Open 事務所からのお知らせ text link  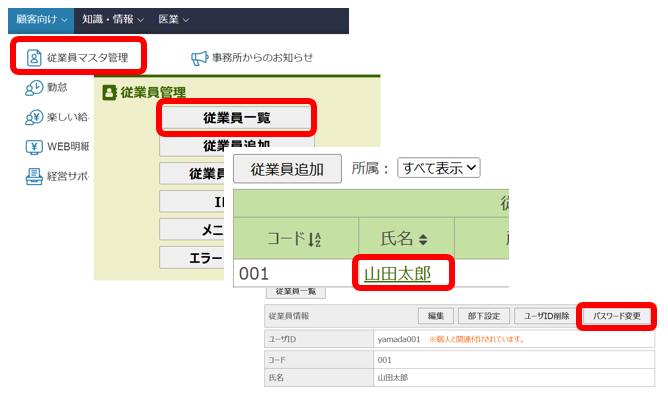tap(262, 57)
